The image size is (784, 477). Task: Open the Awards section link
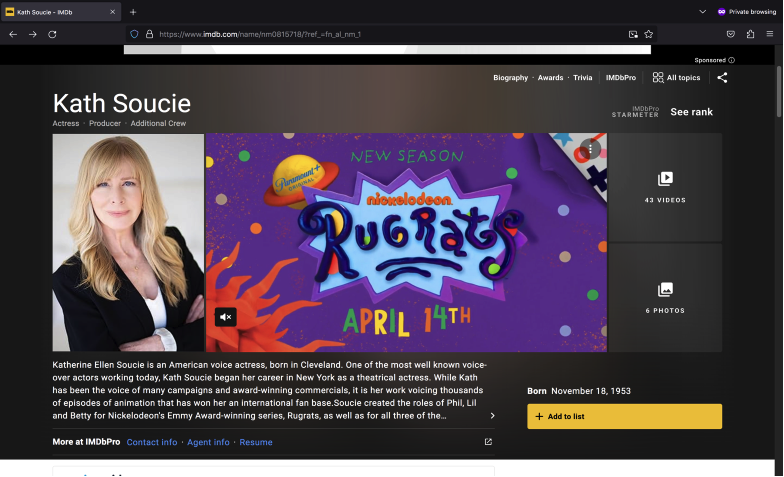550,77
